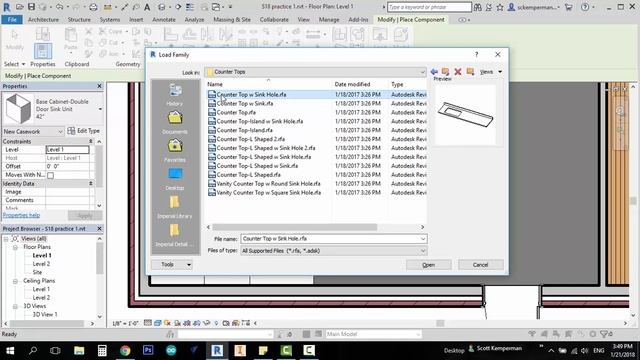Screen dimensions: 640x360
Task: Select Level 2 under Floor Plans
Action: click(x=41, y=264)
